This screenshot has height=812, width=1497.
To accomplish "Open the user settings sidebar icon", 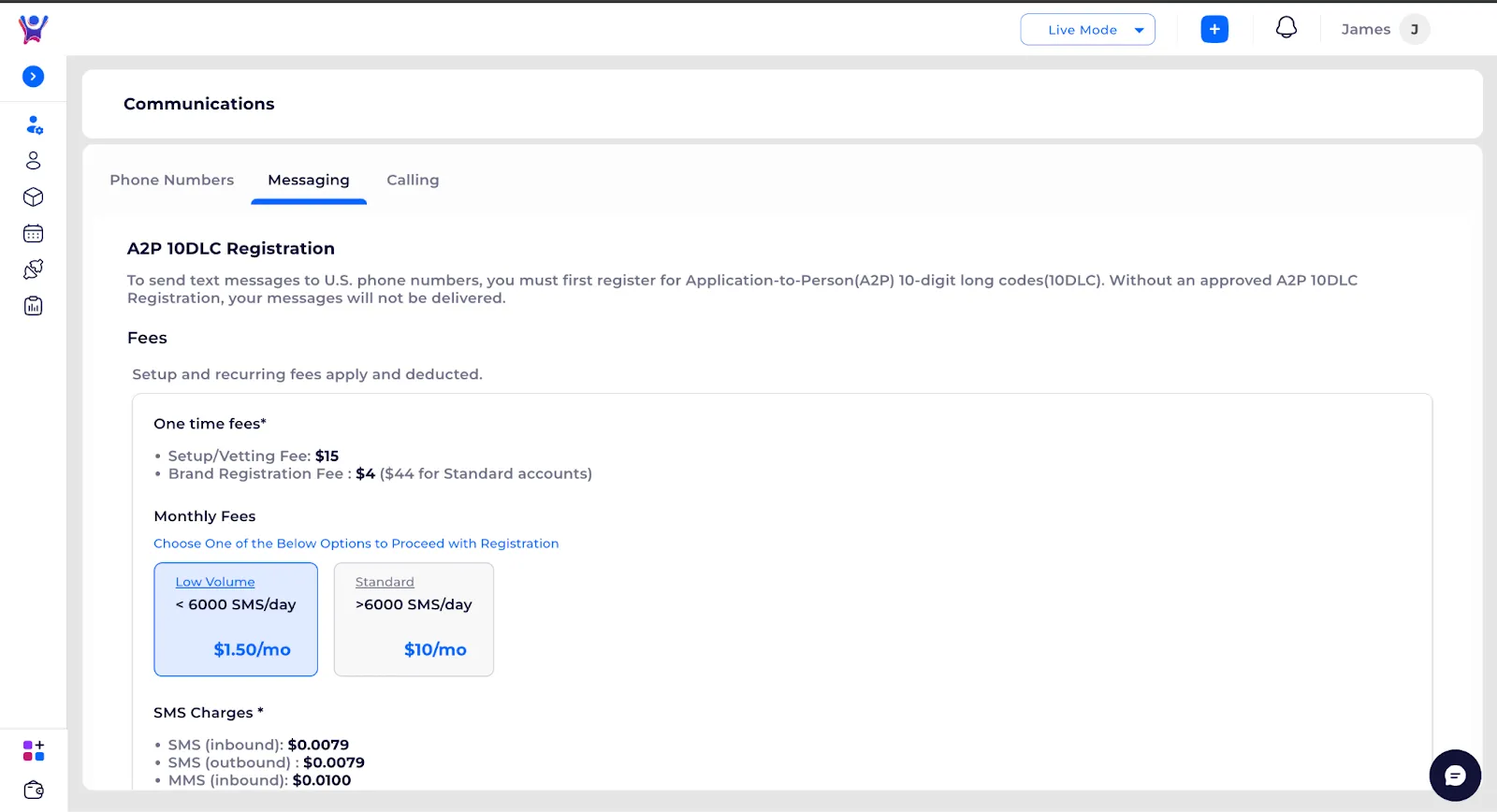I will 34,124.
